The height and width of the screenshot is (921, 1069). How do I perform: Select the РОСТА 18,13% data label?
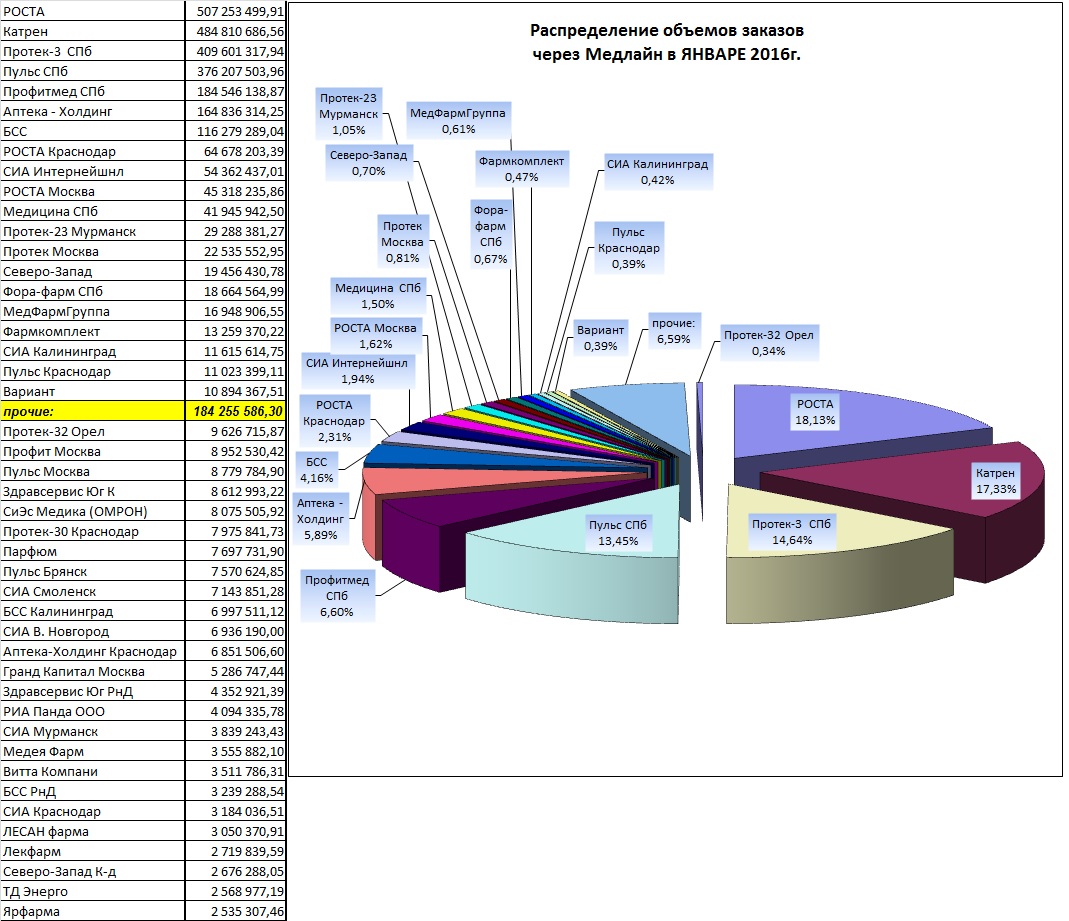pos(815,412)
